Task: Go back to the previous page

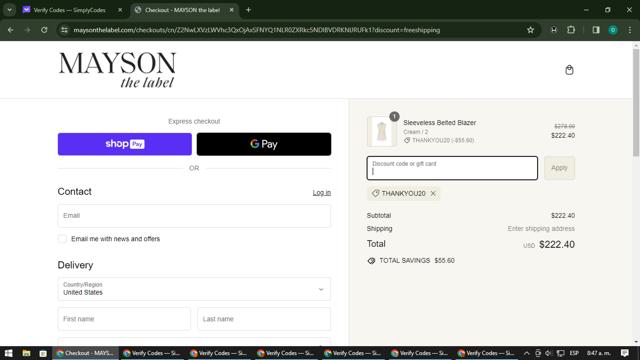Action: [x=11, y=30]
